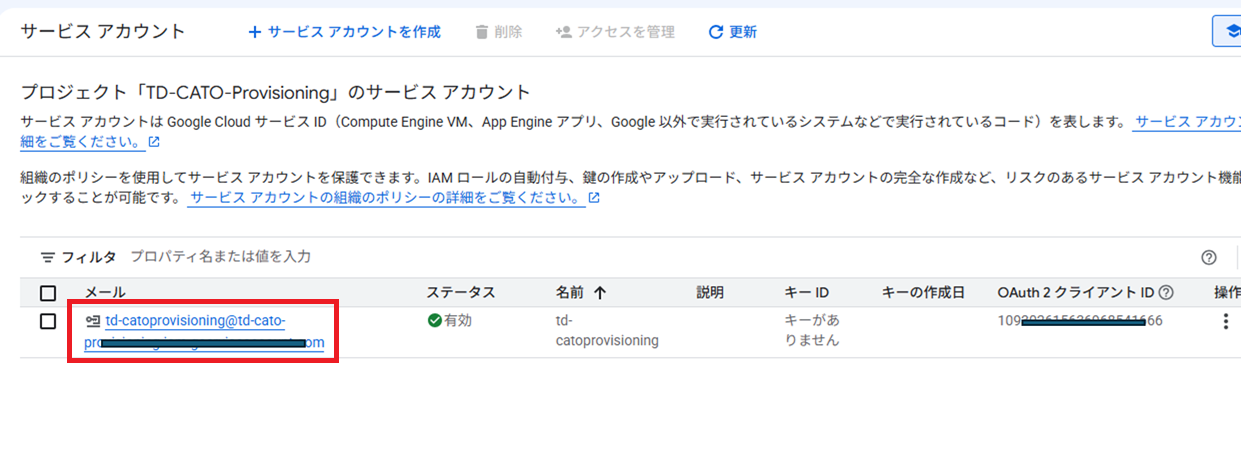Click the greyed-out trash delete icon
This screenshot has height=462, width=1241.
pos(482,32)
